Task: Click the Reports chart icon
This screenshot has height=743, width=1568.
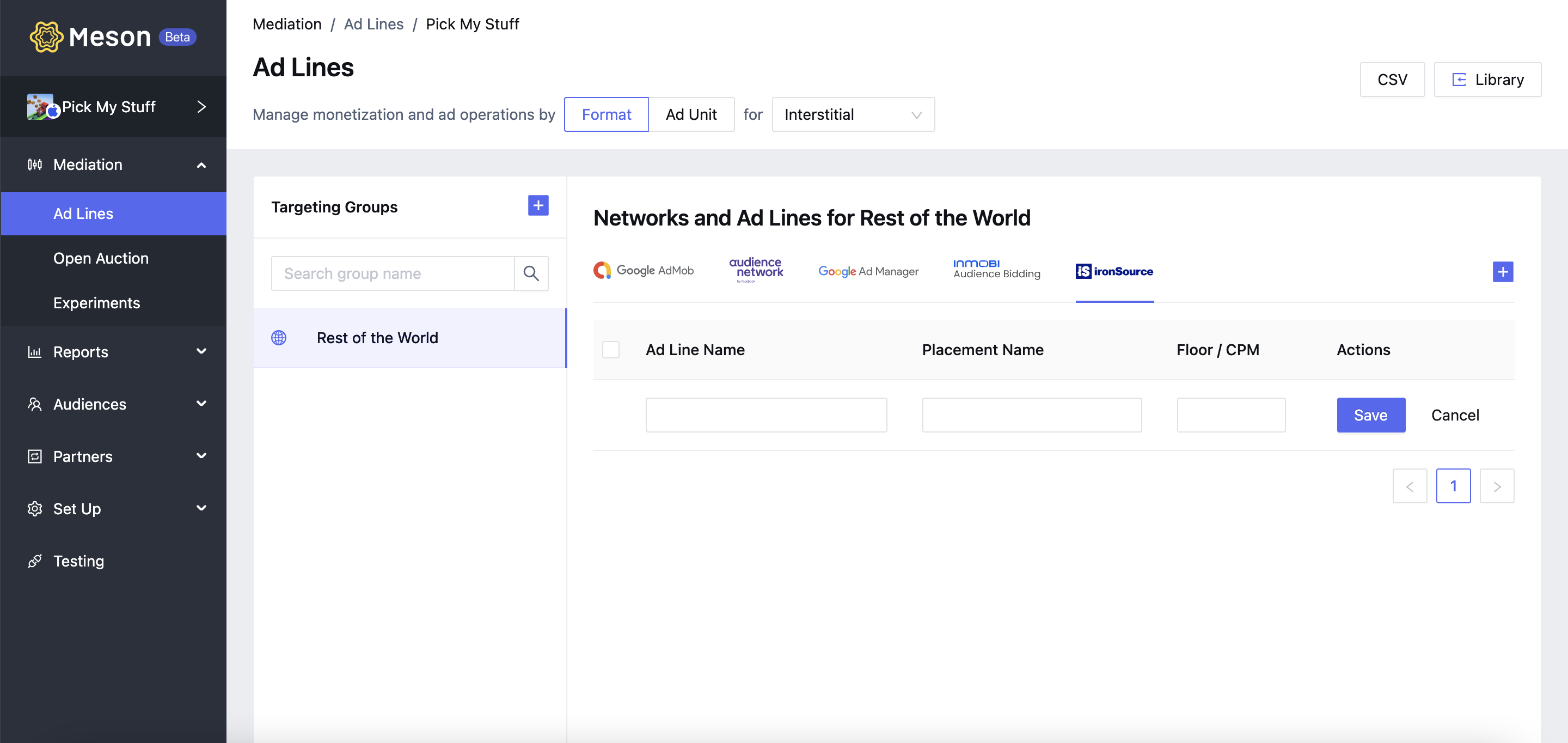Action: tap(35, 352)
